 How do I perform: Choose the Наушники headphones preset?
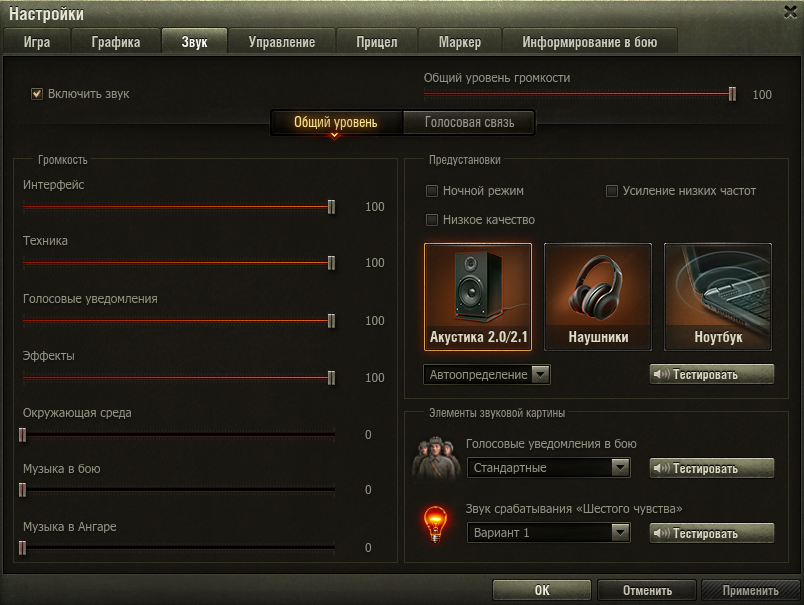(x=597, y=297)
